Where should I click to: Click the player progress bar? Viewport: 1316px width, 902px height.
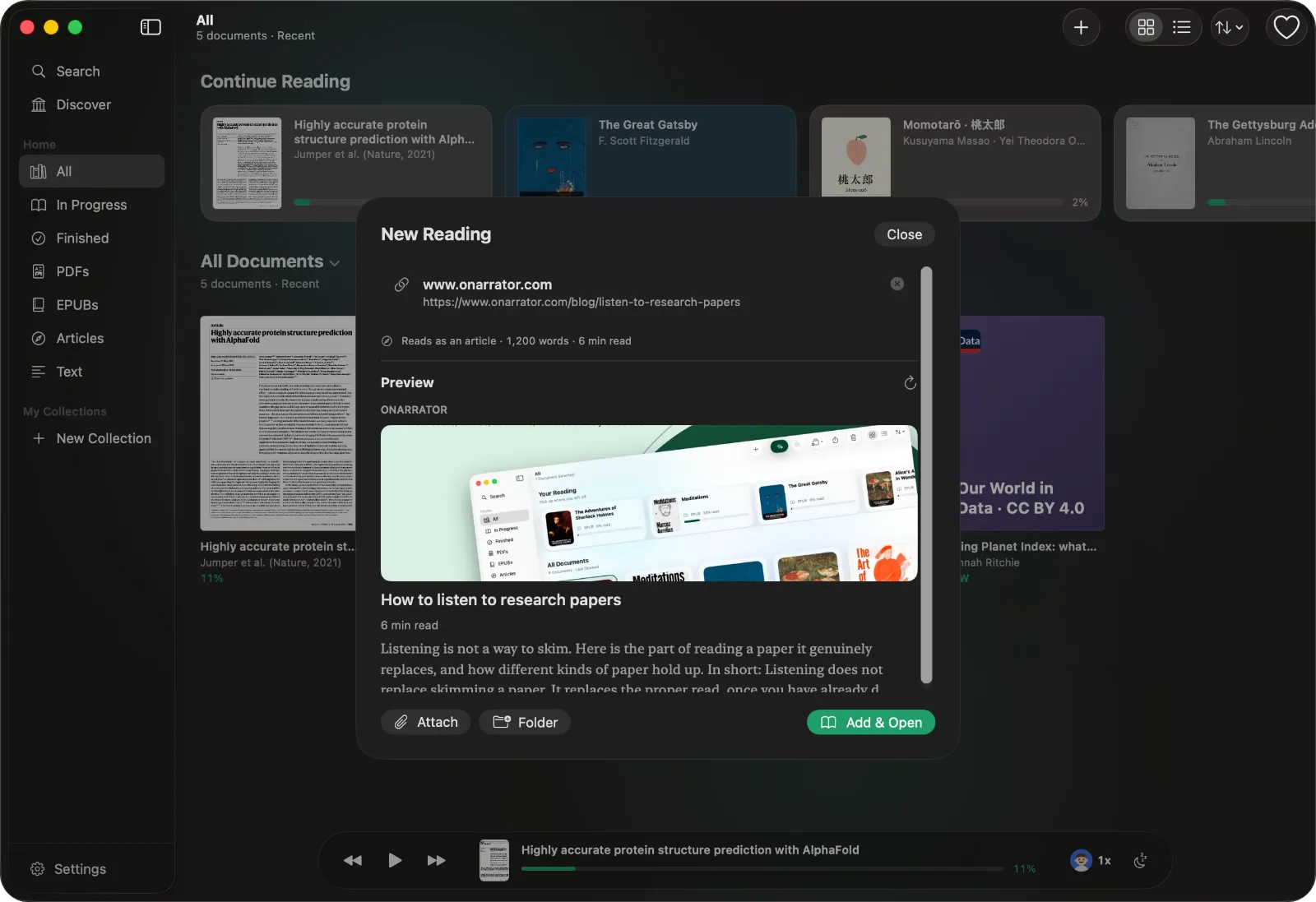pos(762,868)
